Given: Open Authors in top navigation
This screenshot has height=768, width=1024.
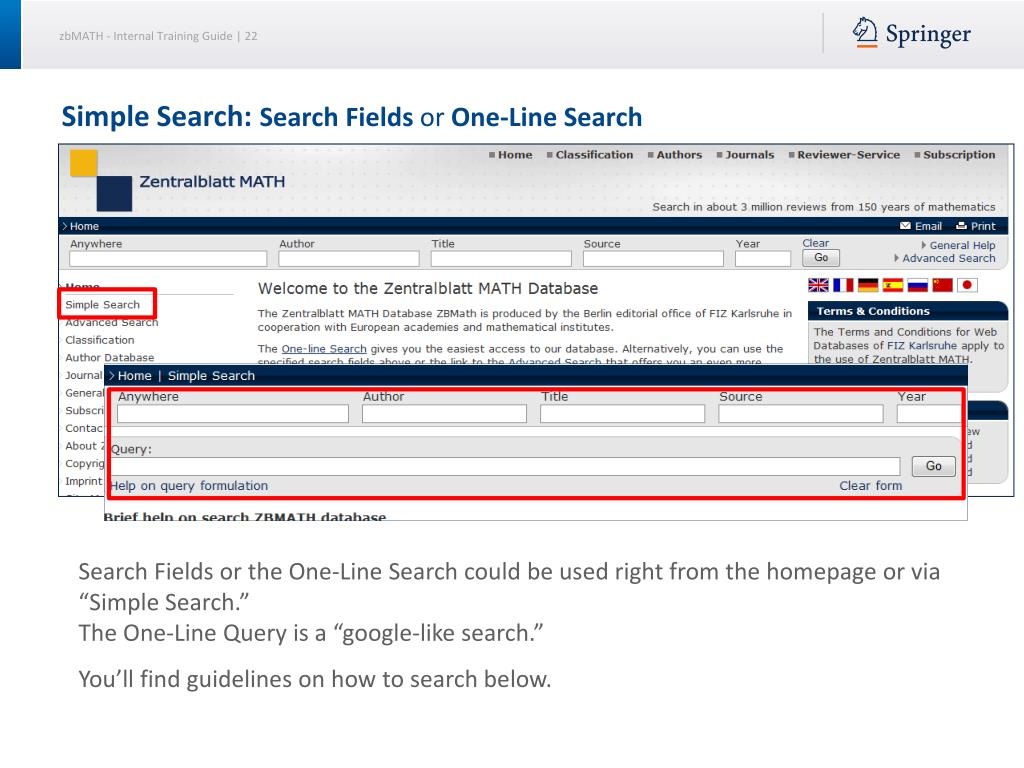Looking at the screenshot, I should tap(679, 155).
